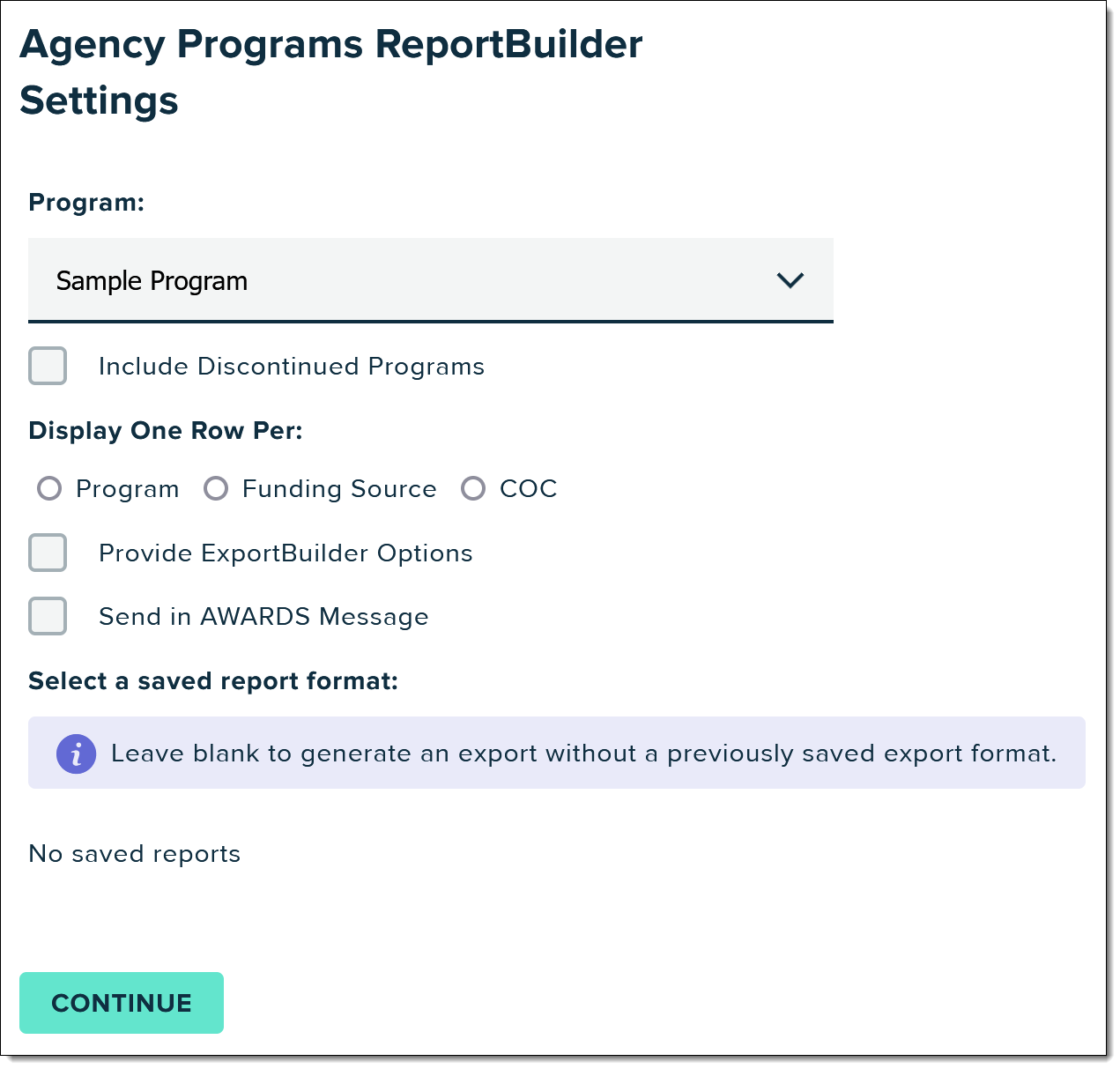
Task: Click the CONTINUE button
Action: pos(122,1003)
